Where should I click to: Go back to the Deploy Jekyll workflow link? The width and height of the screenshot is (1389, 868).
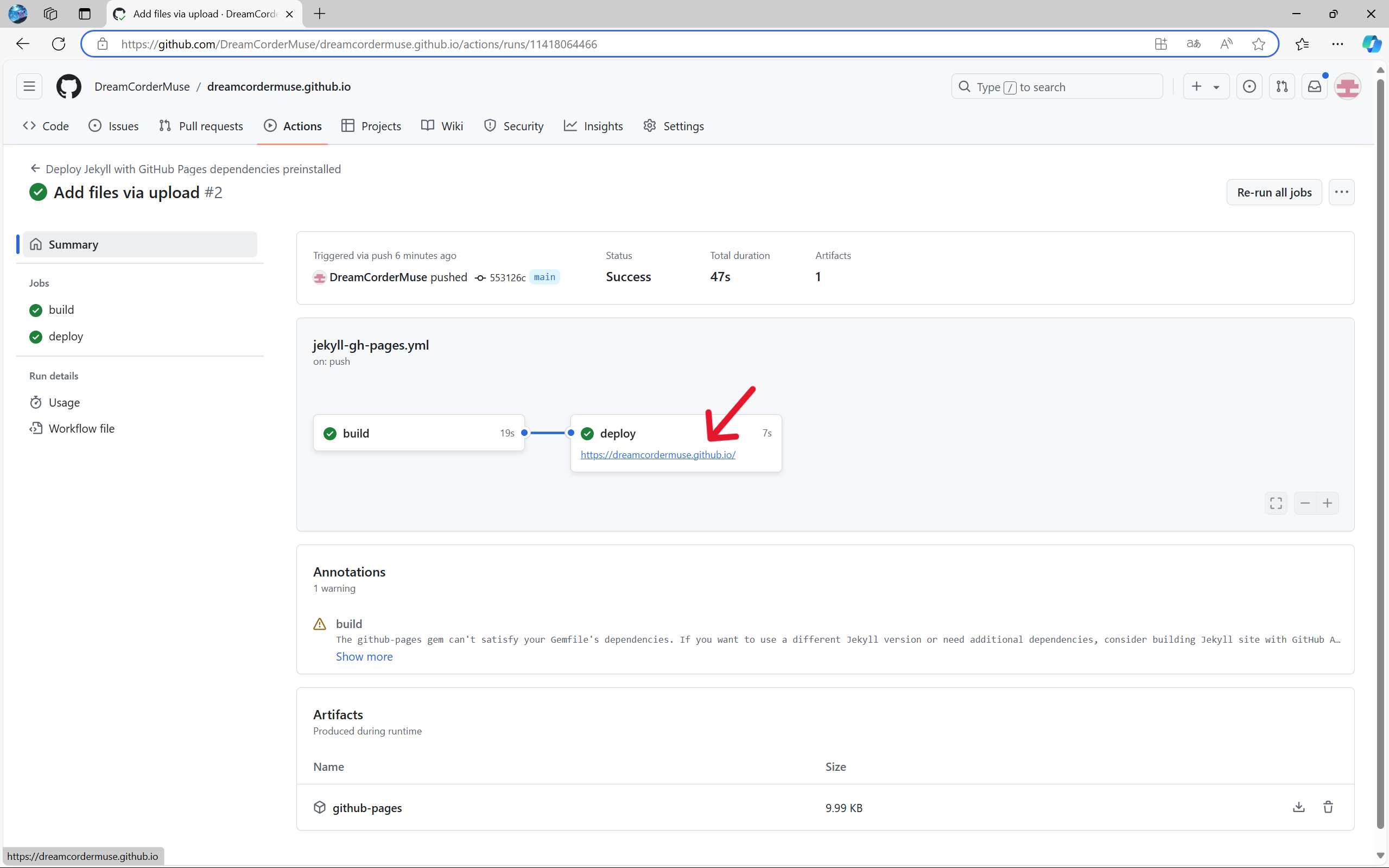[x=186, y=169]
